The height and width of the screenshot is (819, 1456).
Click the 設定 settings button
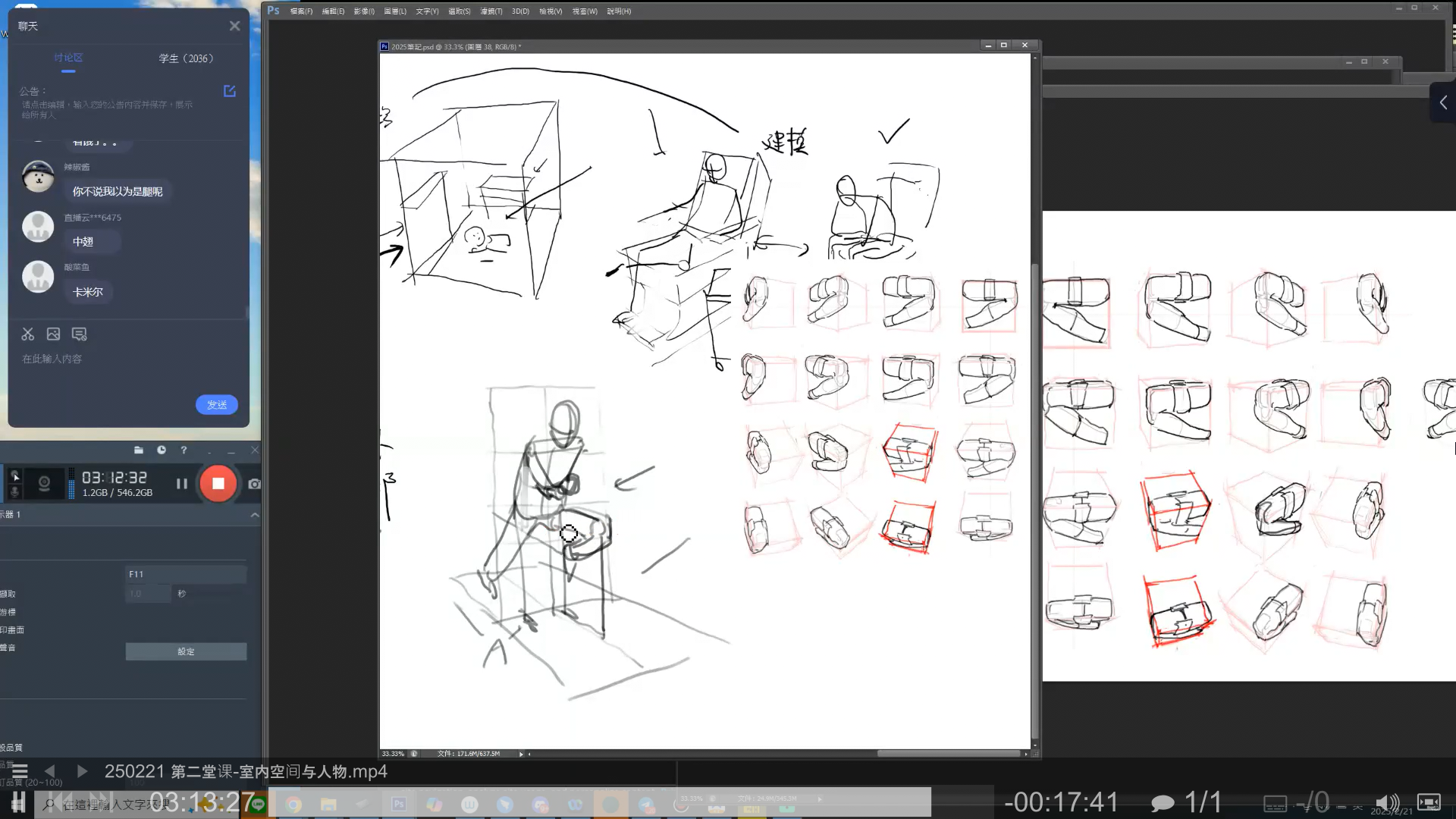[186, 651]
